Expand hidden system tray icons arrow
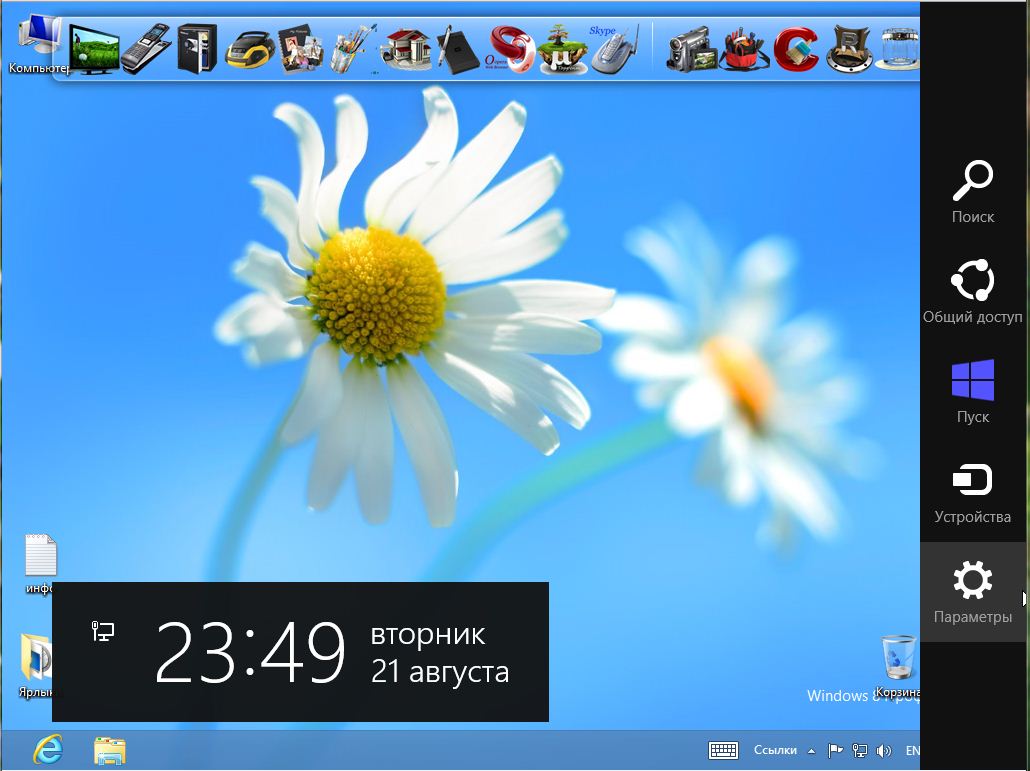 (812, 751)
